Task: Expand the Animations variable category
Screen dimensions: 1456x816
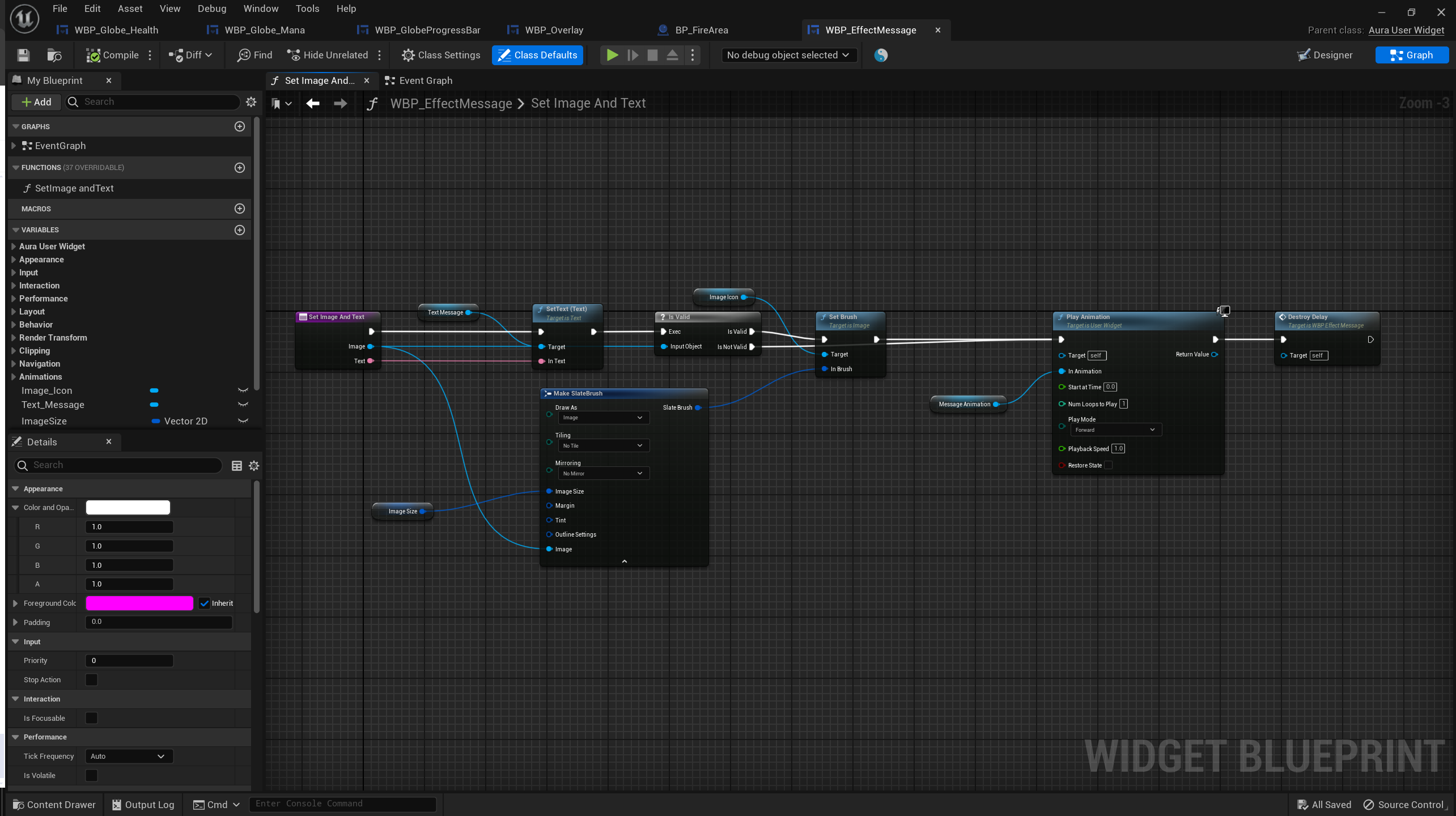Action: click(14, 377)
